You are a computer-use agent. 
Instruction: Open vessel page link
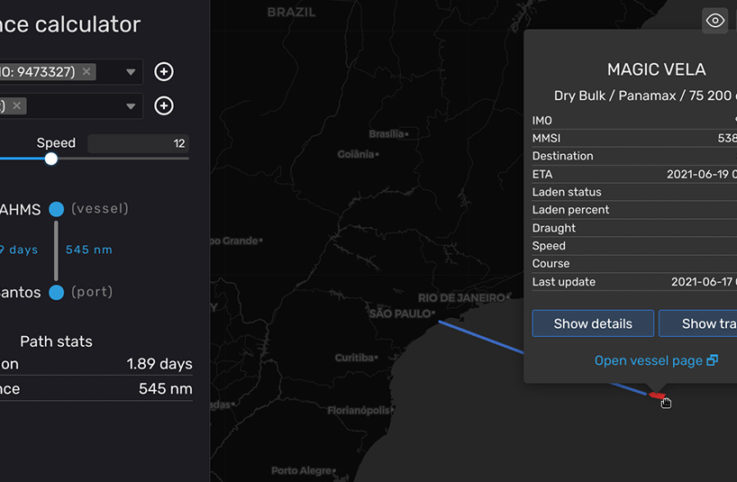click(656, 361)
